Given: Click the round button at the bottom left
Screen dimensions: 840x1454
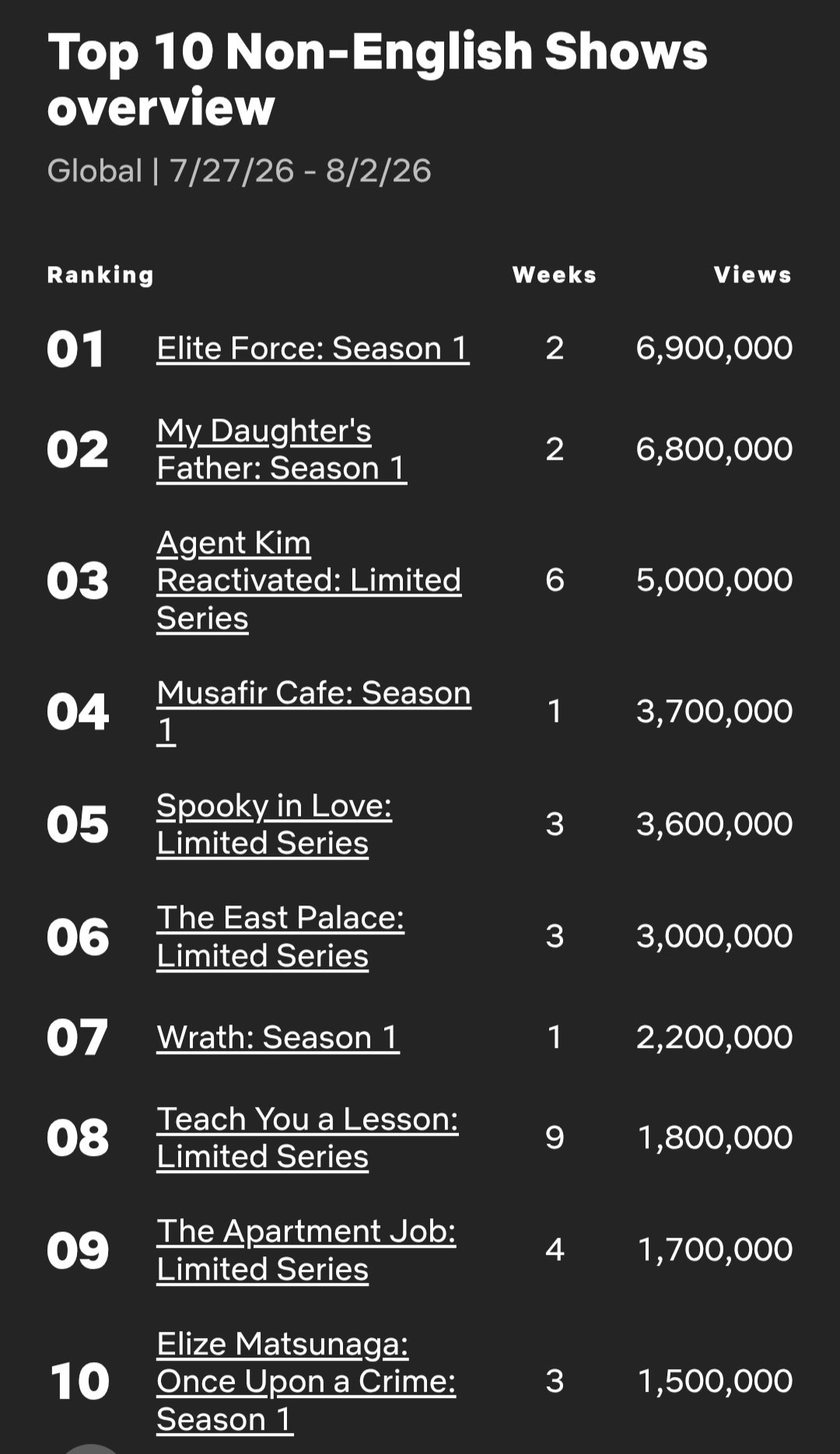Looking at the screenshot, I should 91,1449.
